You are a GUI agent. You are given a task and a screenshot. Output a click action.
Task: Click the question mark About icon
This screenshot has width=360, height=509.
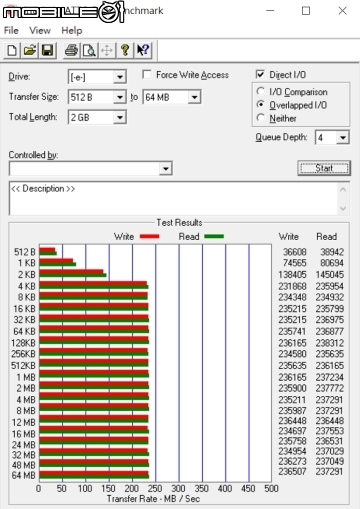pos(125,51)
